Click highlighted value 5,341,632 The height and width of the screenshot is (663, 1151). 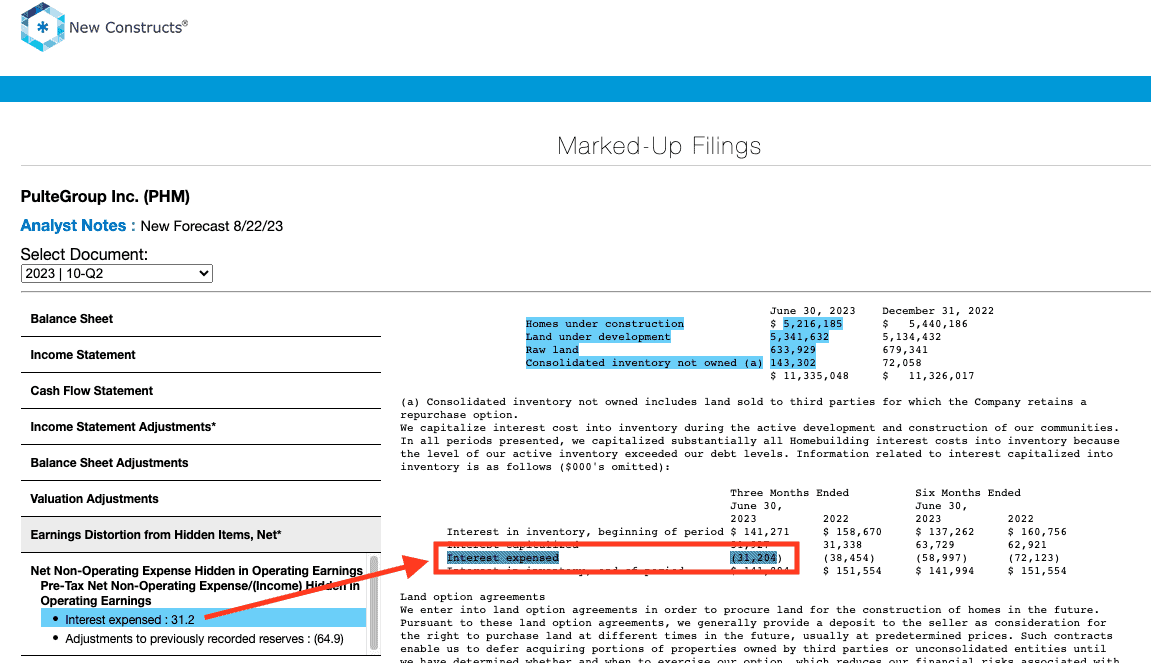pyautogui.click(x=799, y=337)
